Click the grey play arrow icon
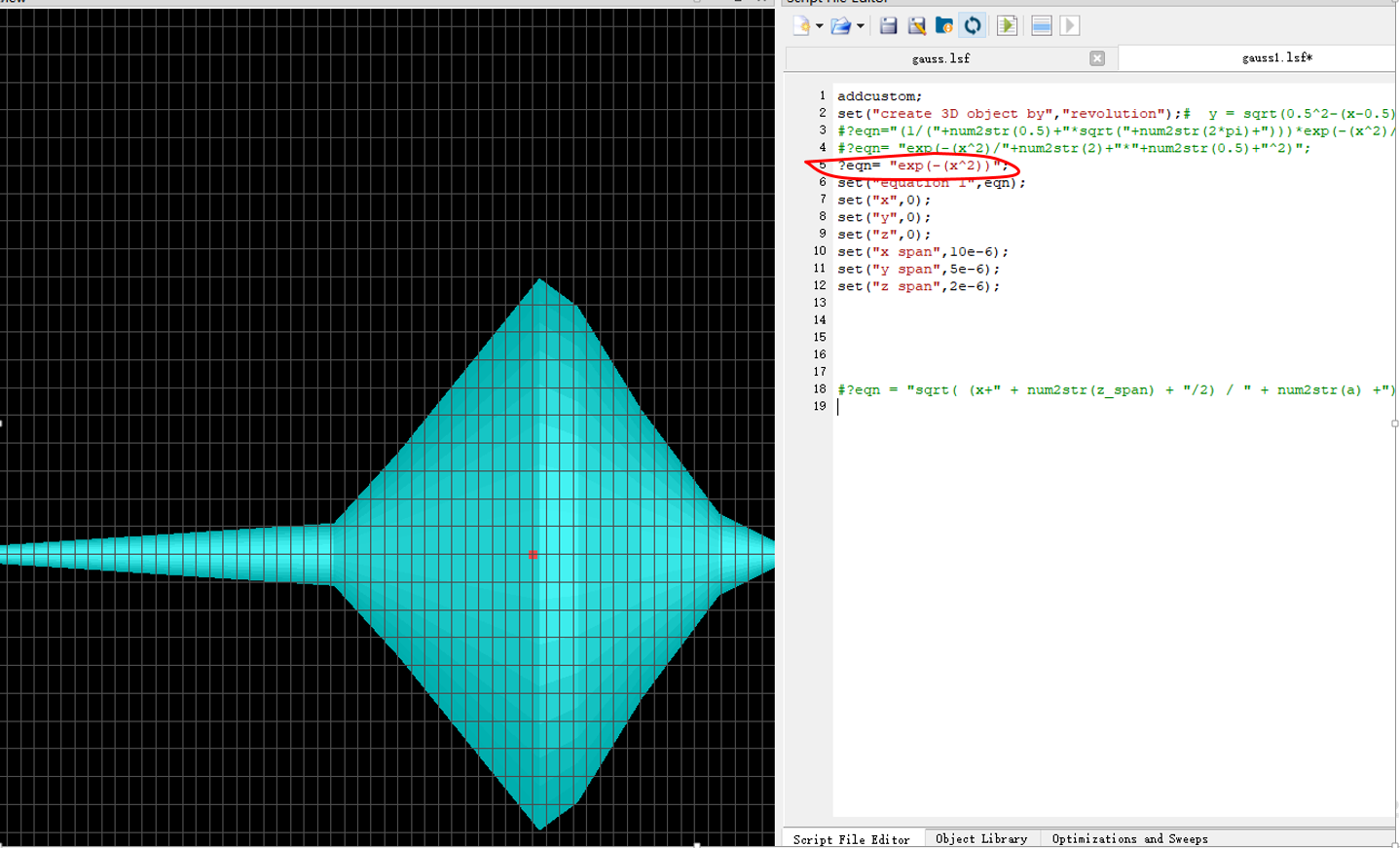The height and width of the screenshot is (848, 1400). tap(1069, 26)
